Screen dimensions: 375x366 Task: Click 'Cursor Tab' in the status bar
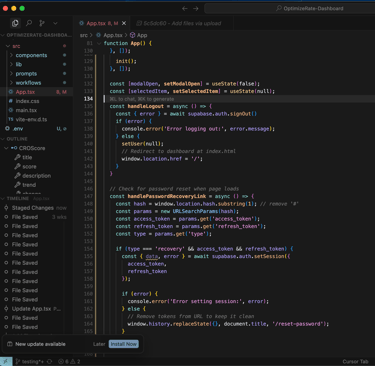point(355,362)
